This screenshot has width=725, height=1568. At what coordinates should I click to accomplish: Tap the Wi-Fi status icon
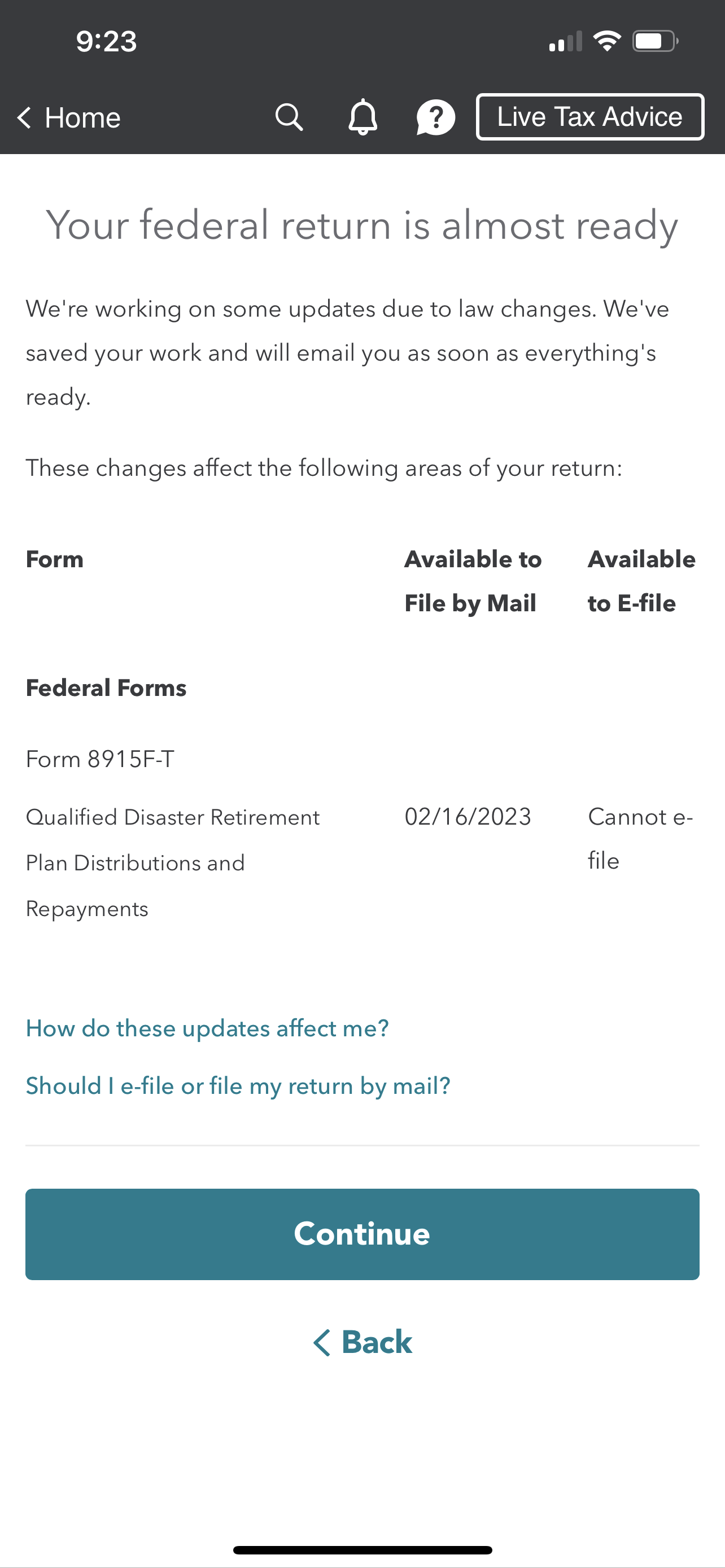point(607,41)
